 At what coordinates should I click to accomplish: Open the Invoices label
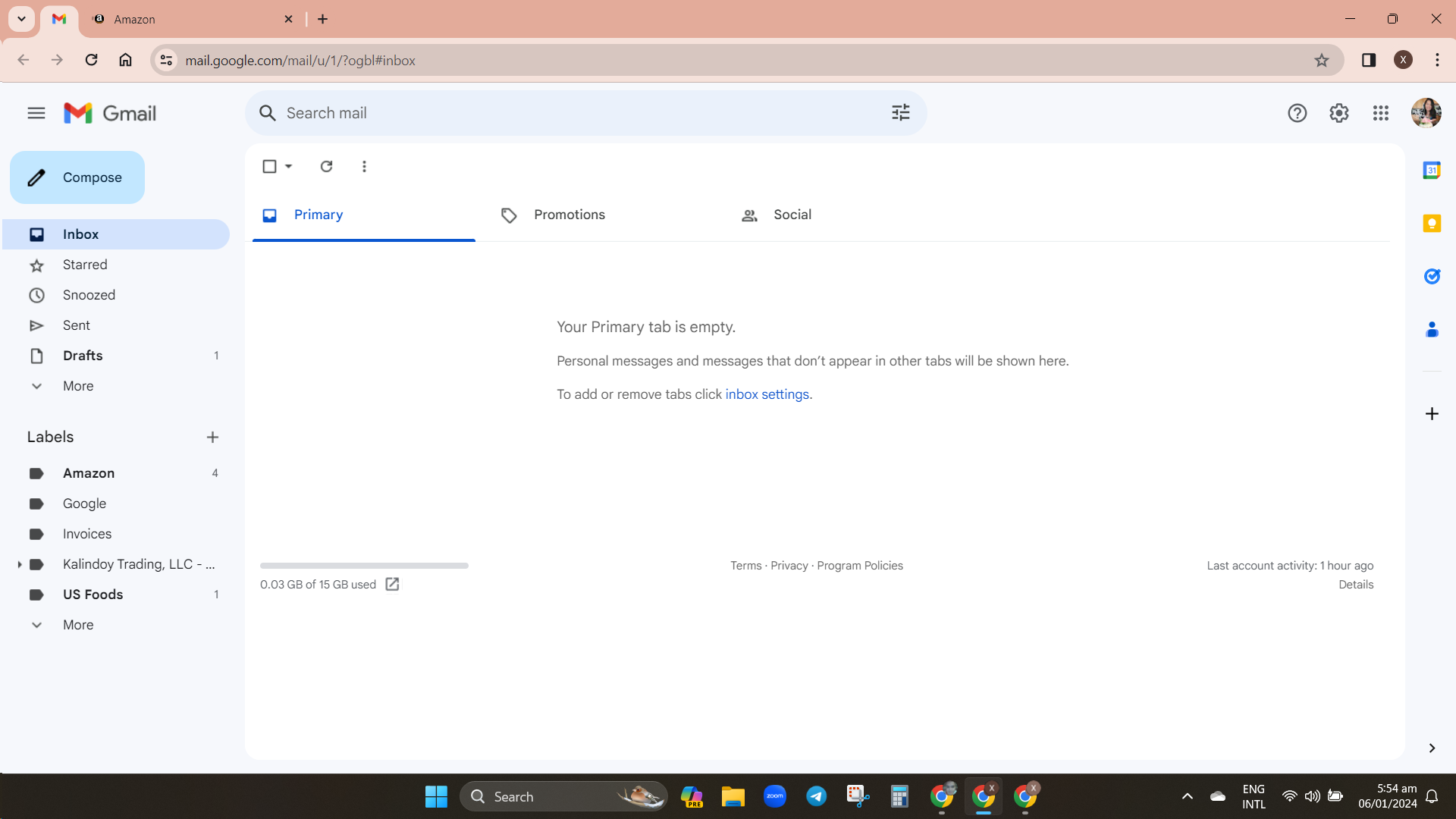pyautogui.click(x=116, y=534)
